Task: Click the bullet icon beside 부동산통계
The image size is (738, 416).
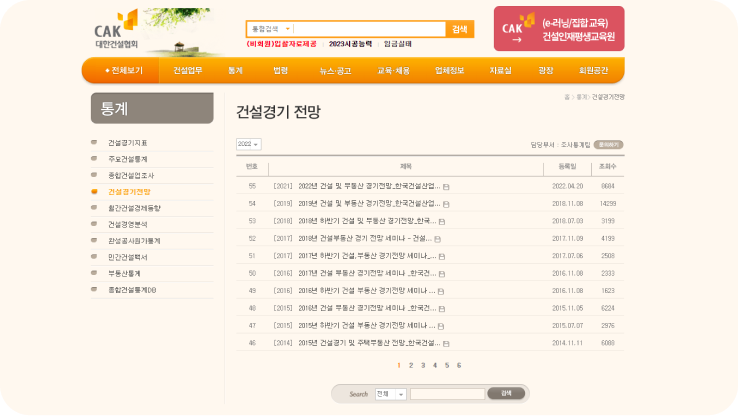Action: pyautogui.click(x=95, y=273)
